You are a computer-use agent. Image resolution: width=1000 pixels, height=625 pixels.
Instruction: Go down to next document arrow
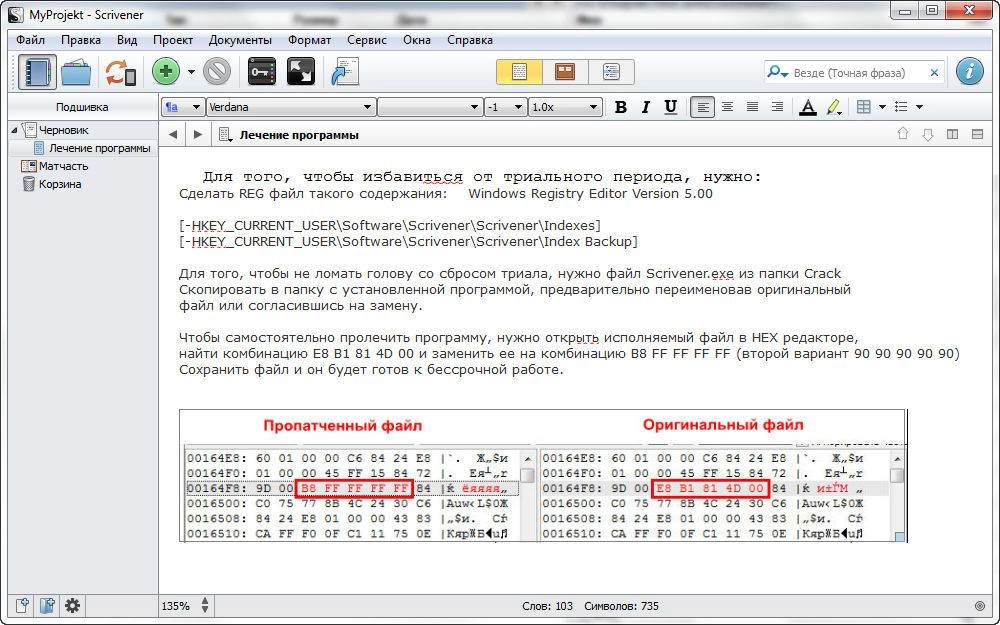pos(928,134)
